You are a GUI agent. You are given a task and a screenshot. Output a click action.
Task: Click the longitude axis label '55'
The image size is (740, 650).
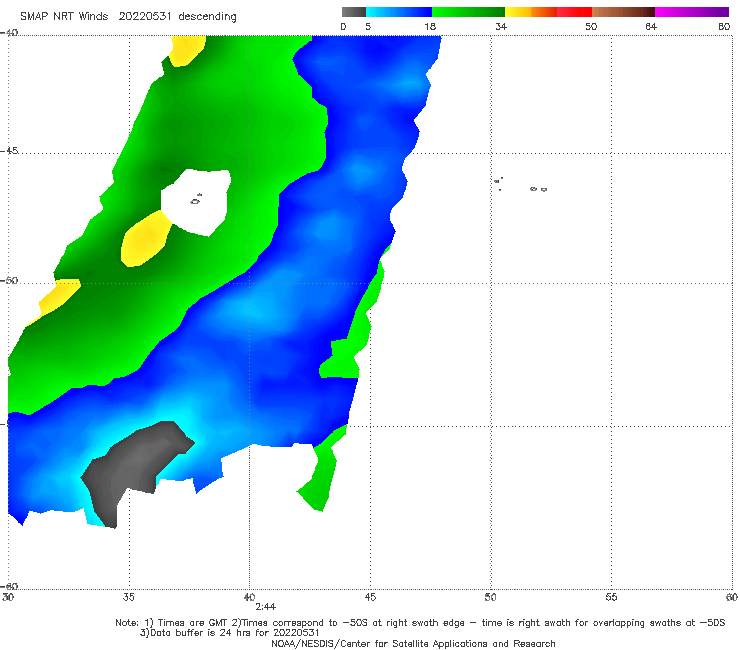[611, 597]
